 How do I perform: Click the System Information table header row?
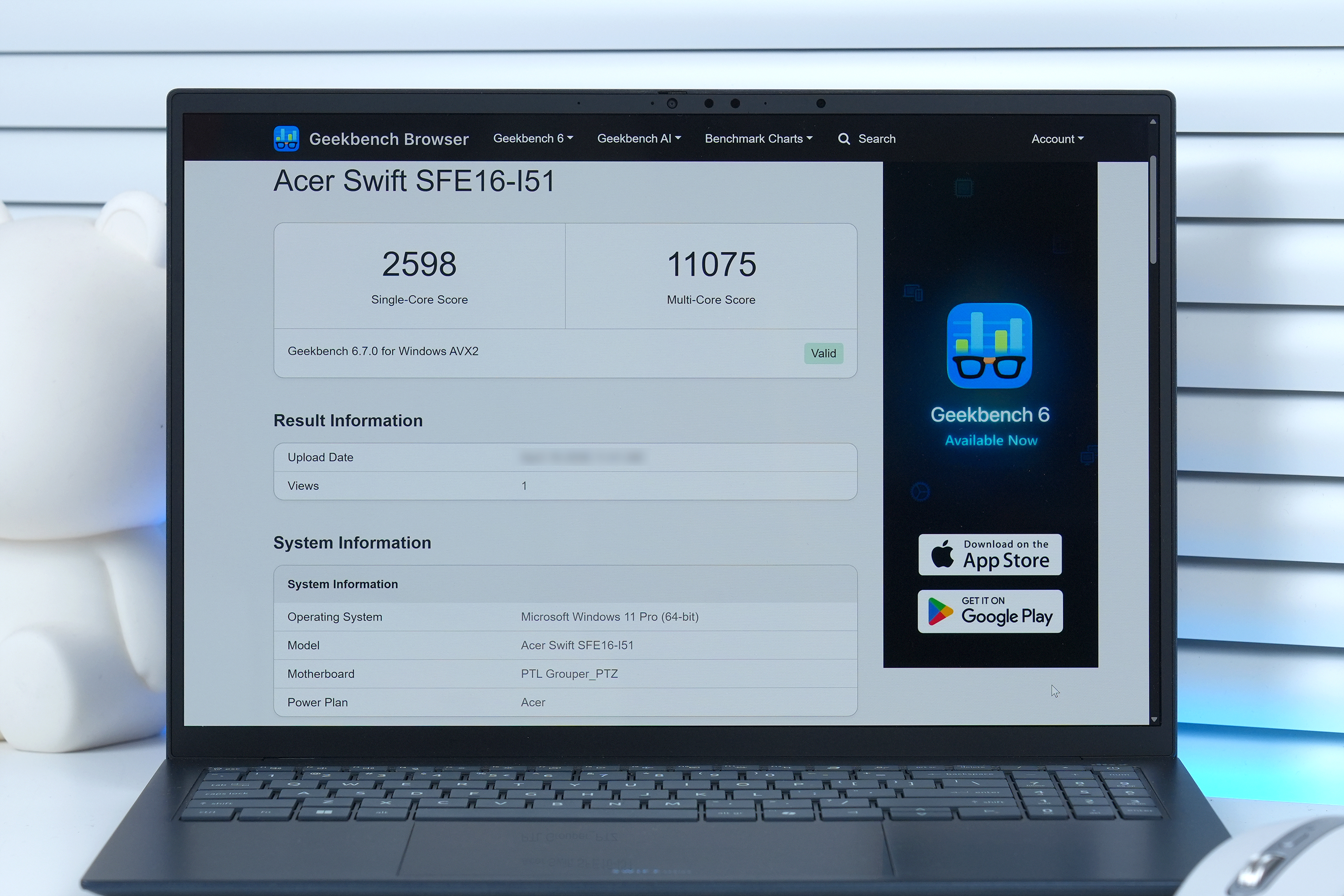tap(565, 584)
